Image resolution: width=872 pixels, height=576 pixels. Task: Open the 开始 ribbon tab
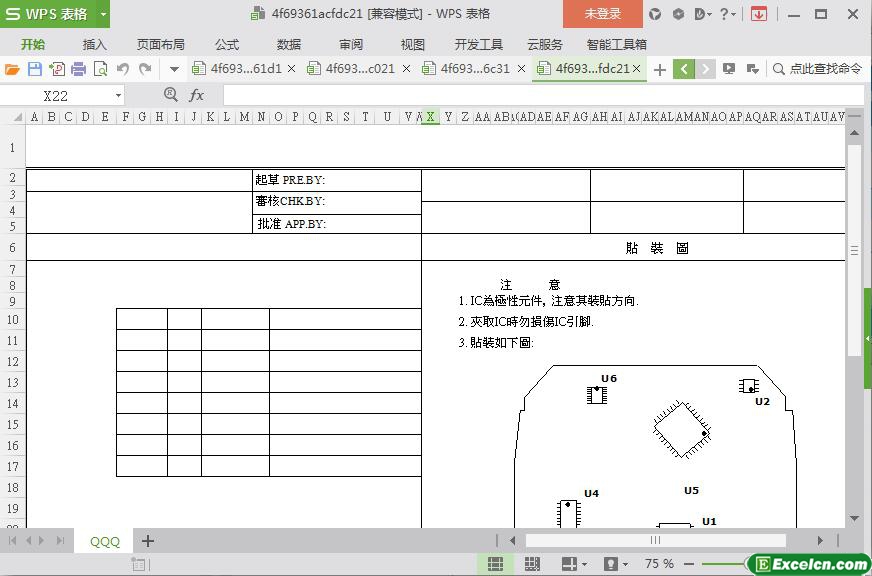[x=33, y=44]
